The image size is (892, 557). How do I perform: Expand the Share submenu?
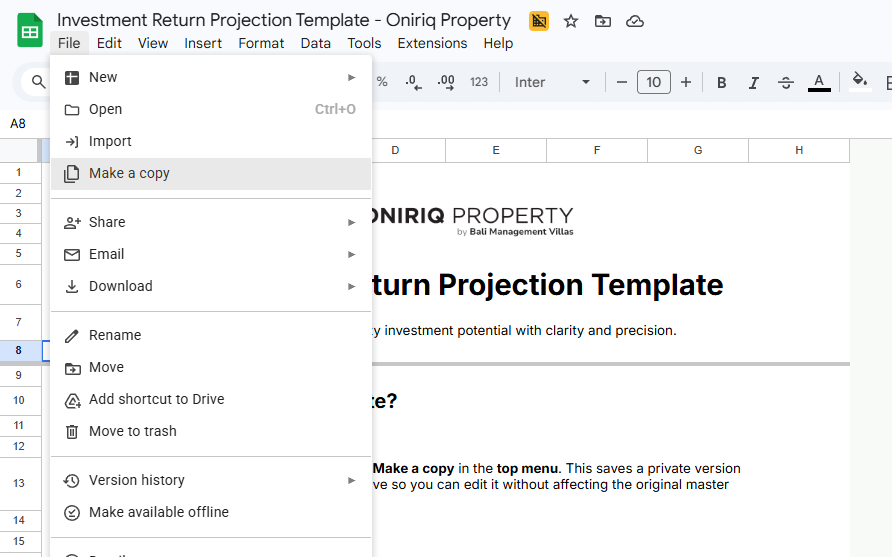211,222
